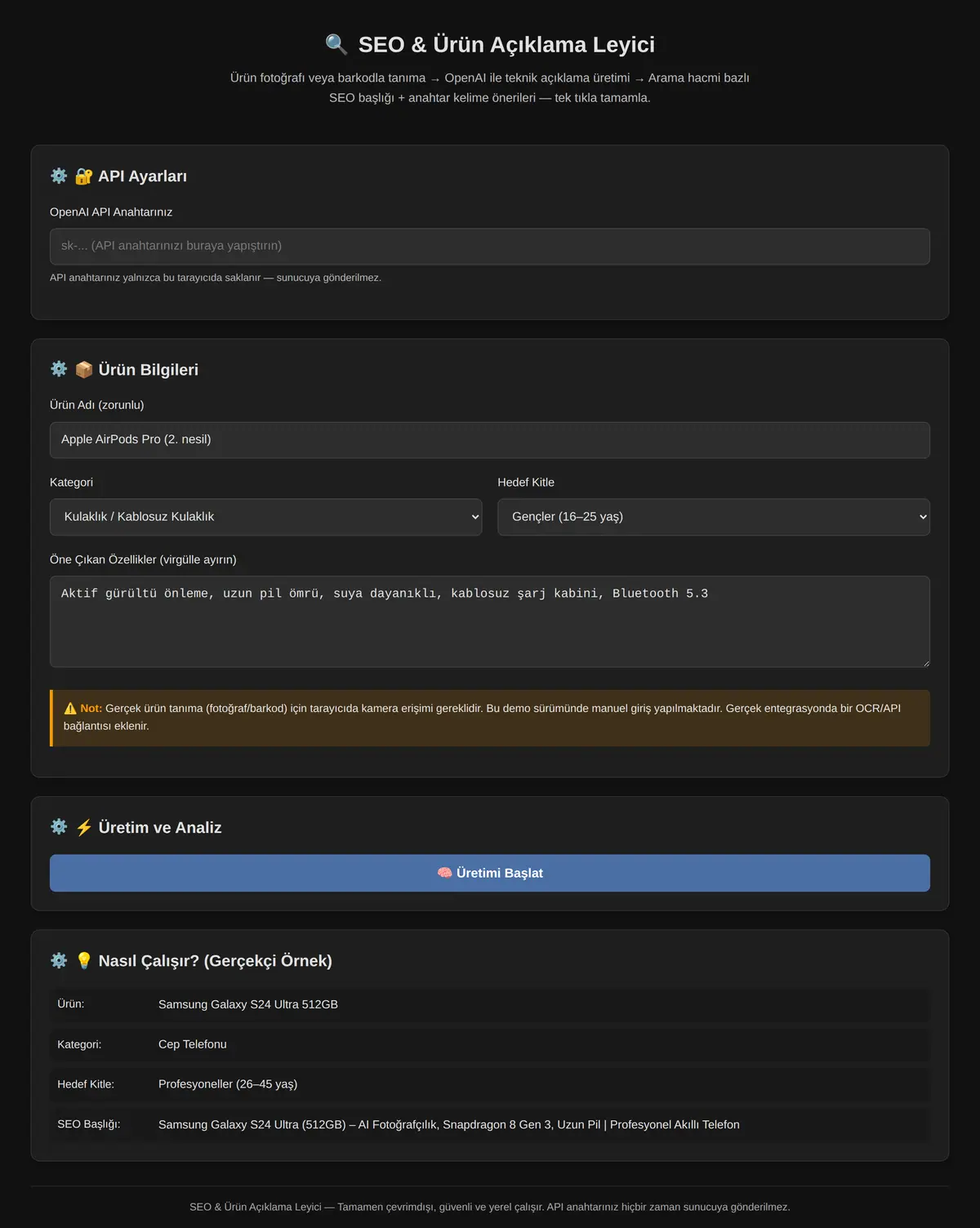Click the magnifier icon in the page title
The width and height of the screenshot is (980, 1228).
pos(336,44)
